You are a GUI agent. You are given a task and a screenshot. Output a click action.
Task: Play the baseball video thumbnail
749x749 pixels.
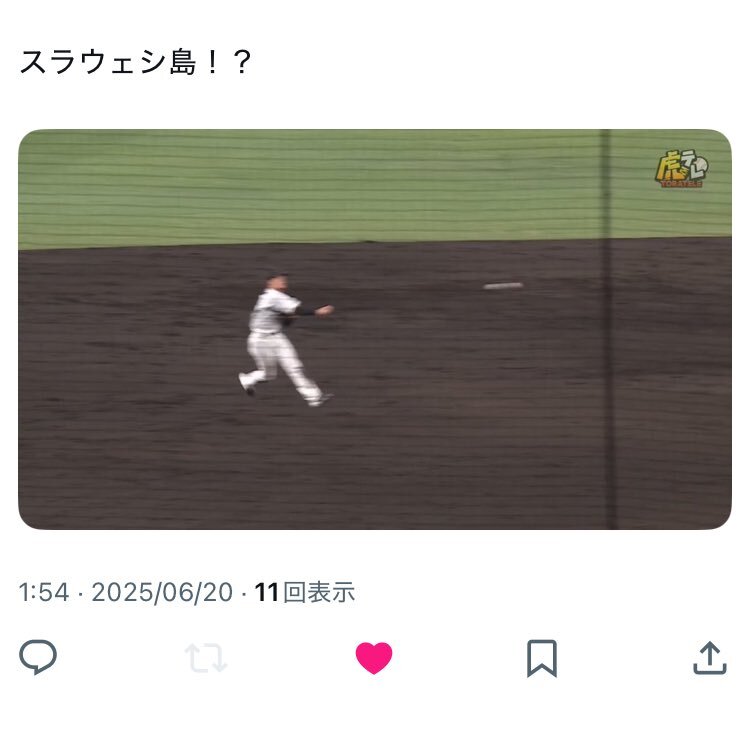tap(374, 329)
